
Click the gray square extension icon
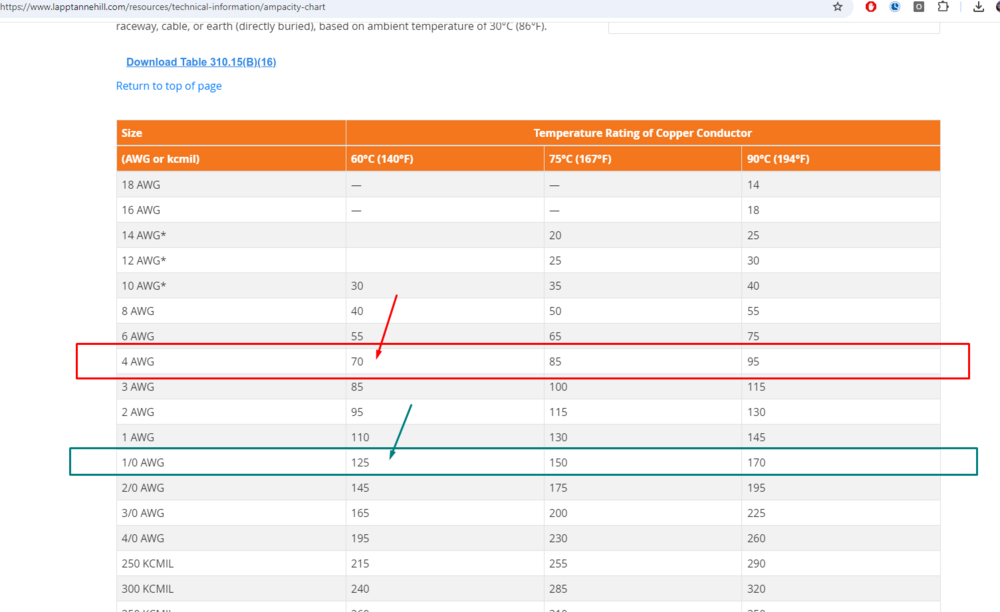click(918, 7)
